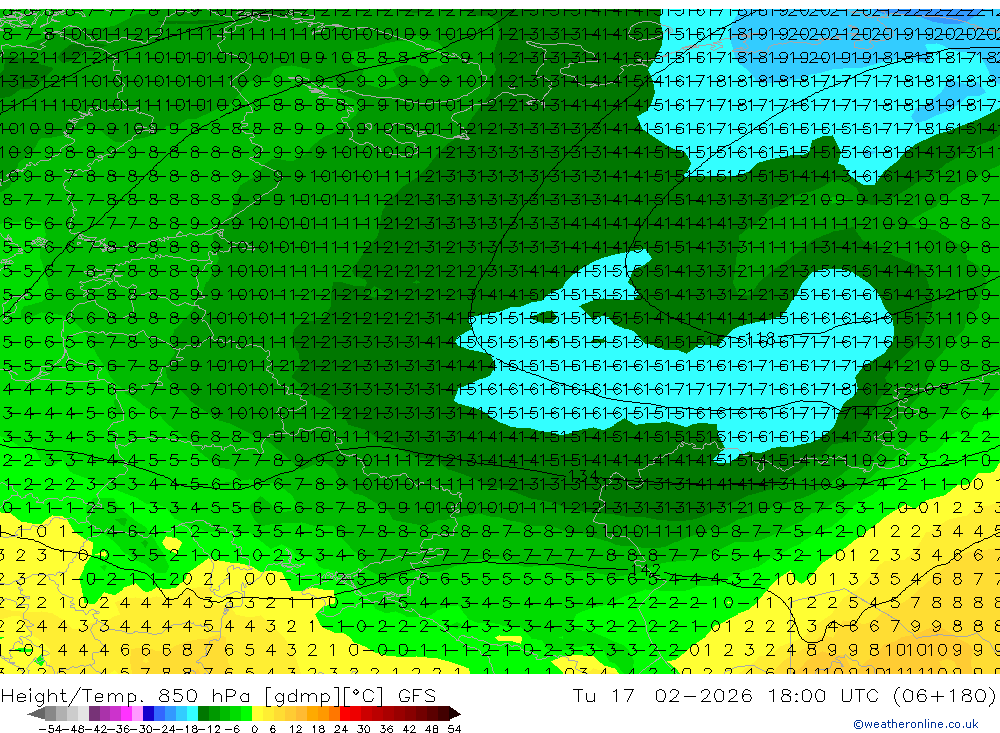Click the dark gray left arrow of color legend
The width and height of the screenshot is (1000, 733).
(x=36, y=714)
